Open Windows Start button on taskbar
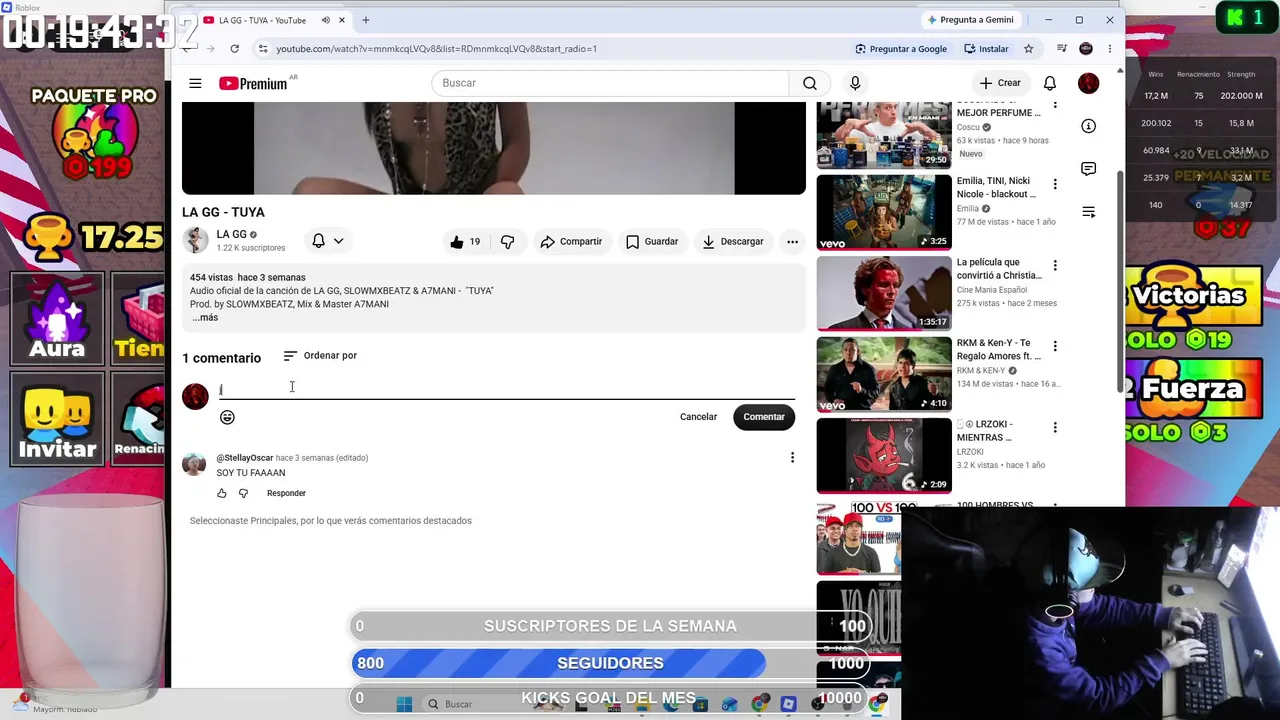The image size is (1280, 720). [x=404, y=704]
